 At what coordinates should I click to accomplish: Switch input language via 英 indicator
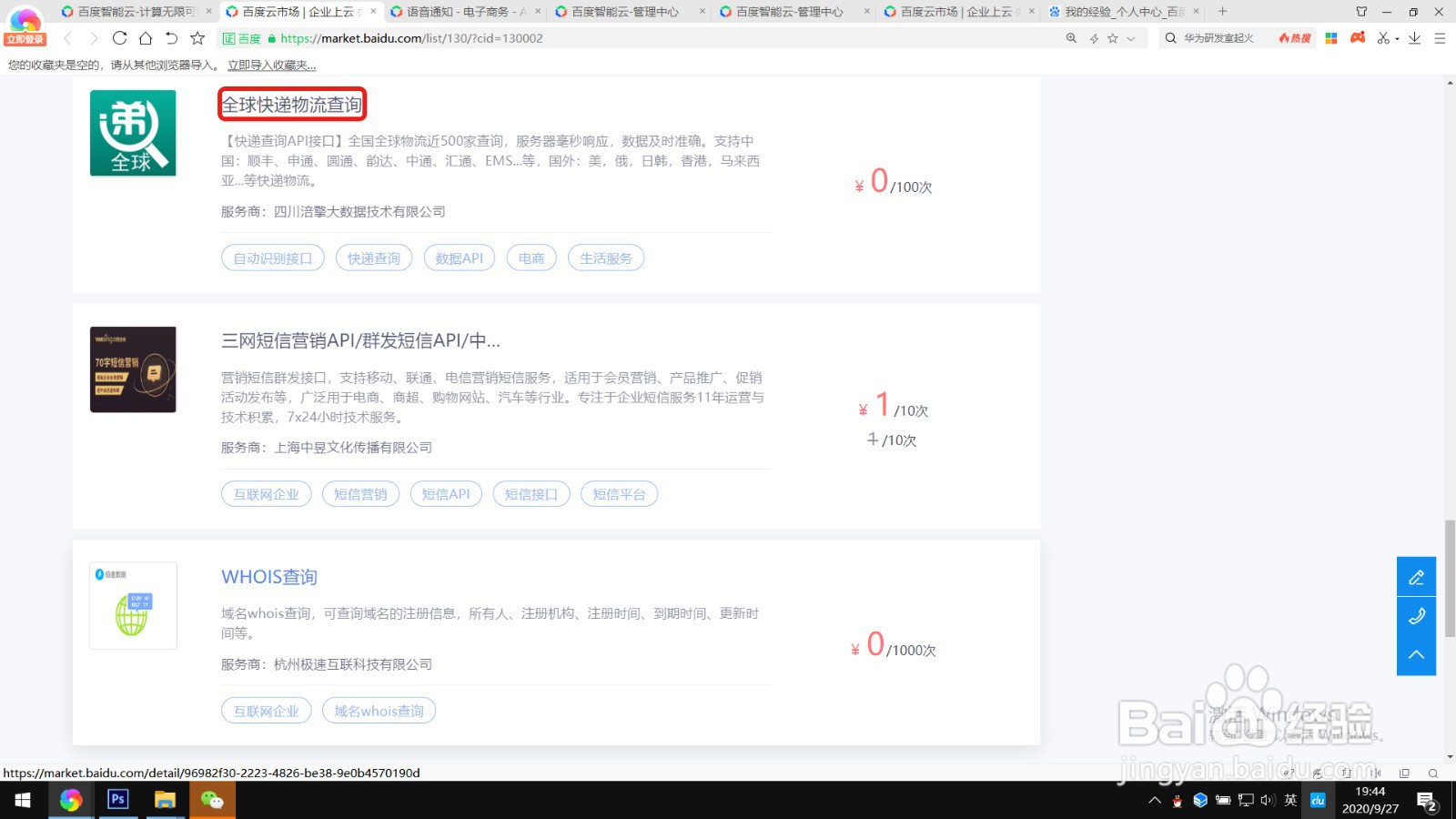pos(1289,800)
